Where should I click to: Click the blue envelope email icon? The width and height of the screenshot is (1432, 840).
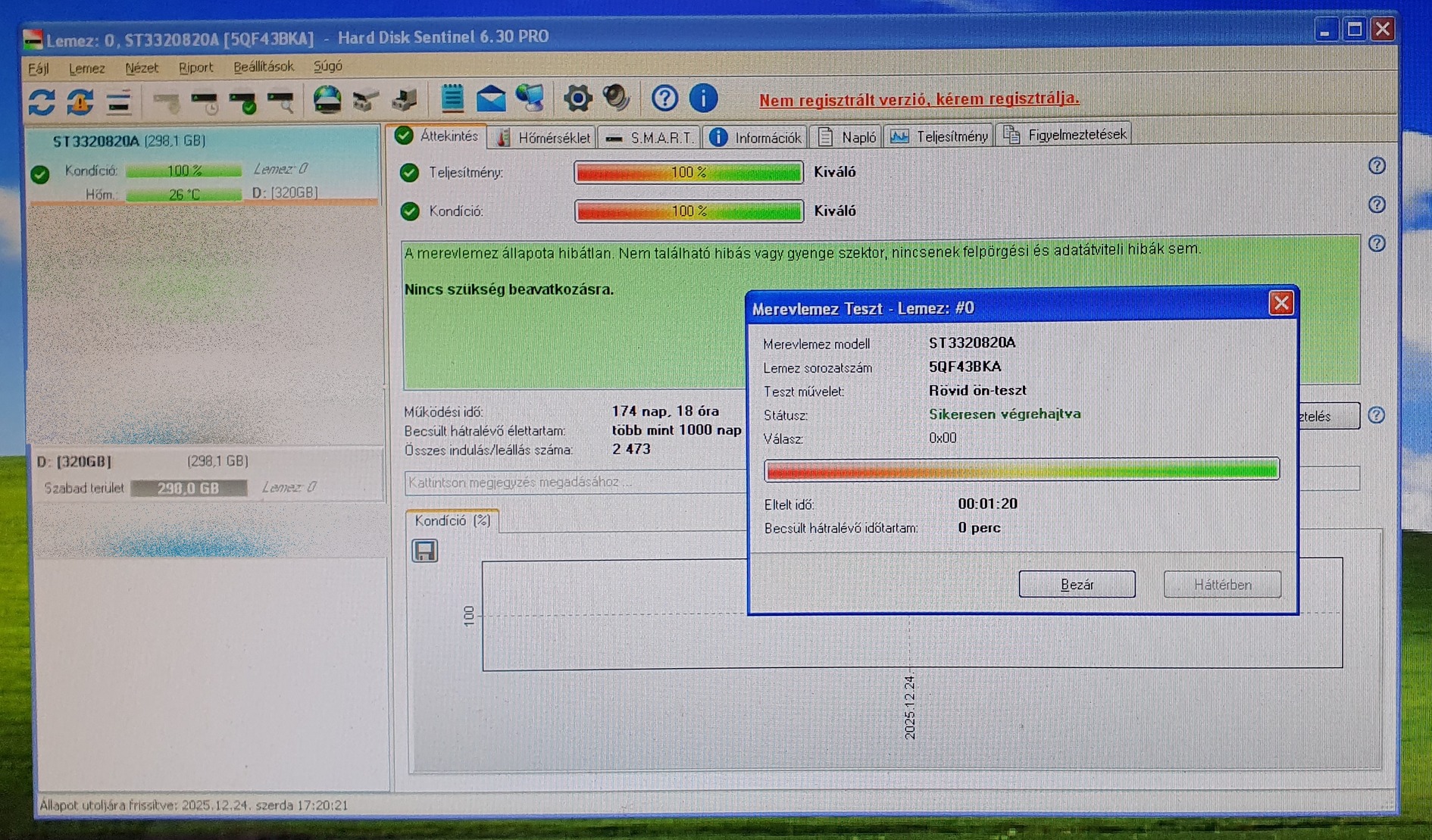pos(491,99)
